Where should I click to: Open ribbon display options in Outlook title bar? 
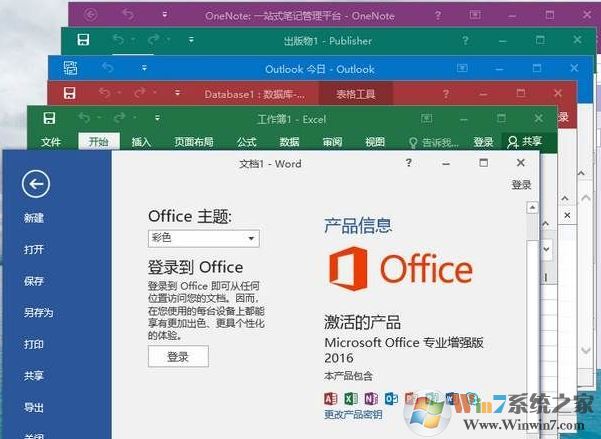click(x=462, y=68)
